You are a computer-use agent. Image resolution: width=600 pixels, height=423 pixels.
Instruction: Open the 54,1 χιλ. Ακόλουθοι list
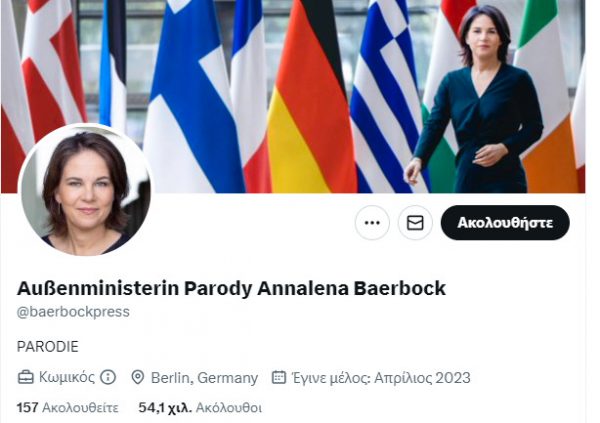(x=200, y=407)
